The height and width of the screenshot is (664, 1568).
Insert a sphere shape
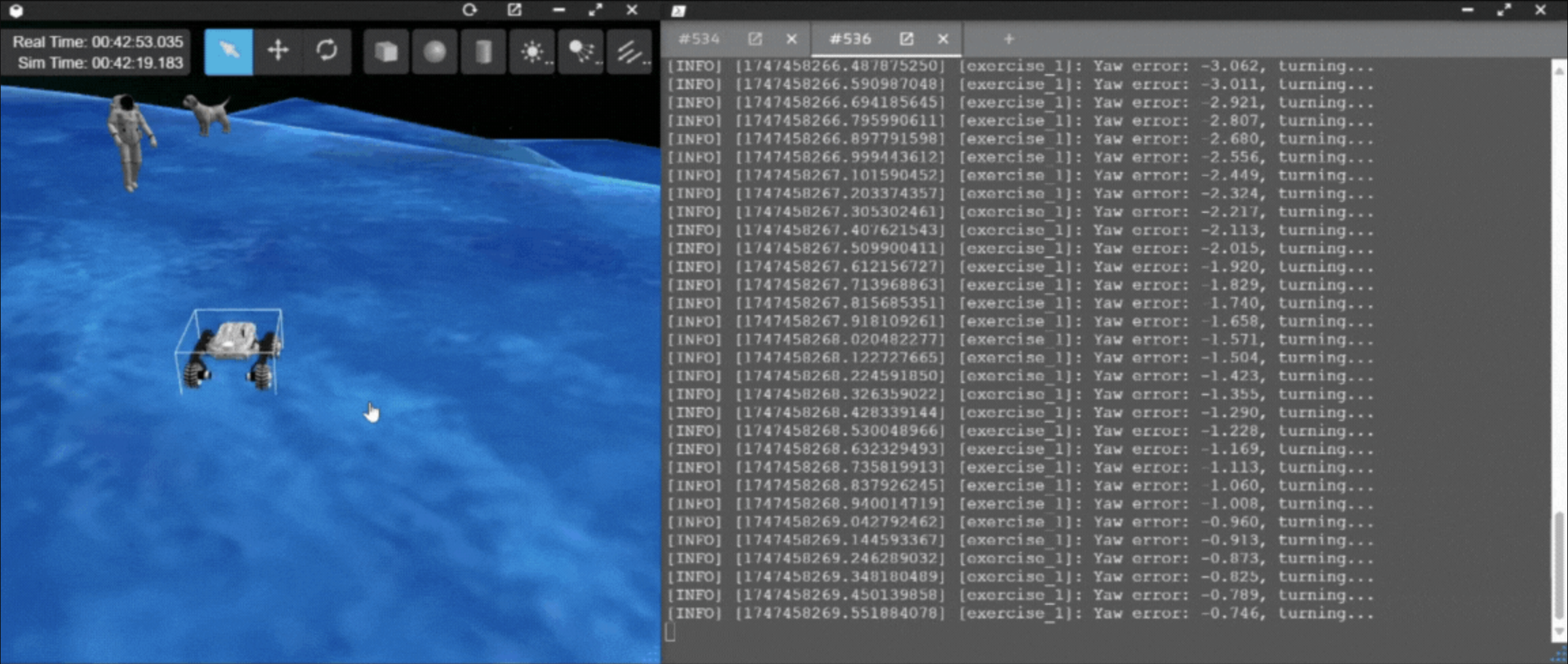tap(434, 52)
